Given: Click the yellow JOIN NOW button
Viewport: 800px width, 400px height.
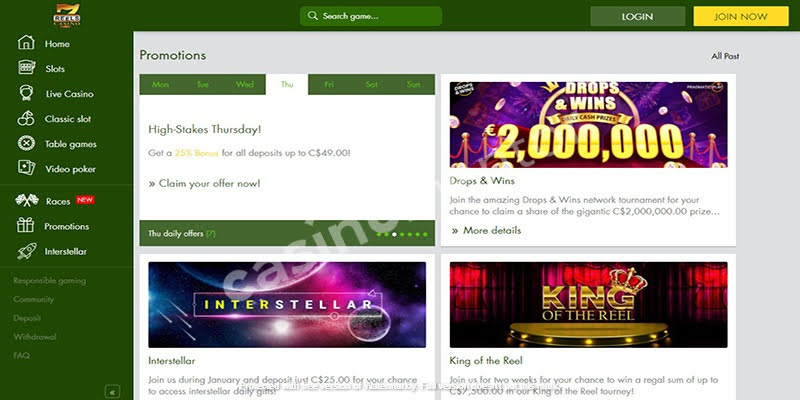Looking at the screenshot, I should [741, 16].
